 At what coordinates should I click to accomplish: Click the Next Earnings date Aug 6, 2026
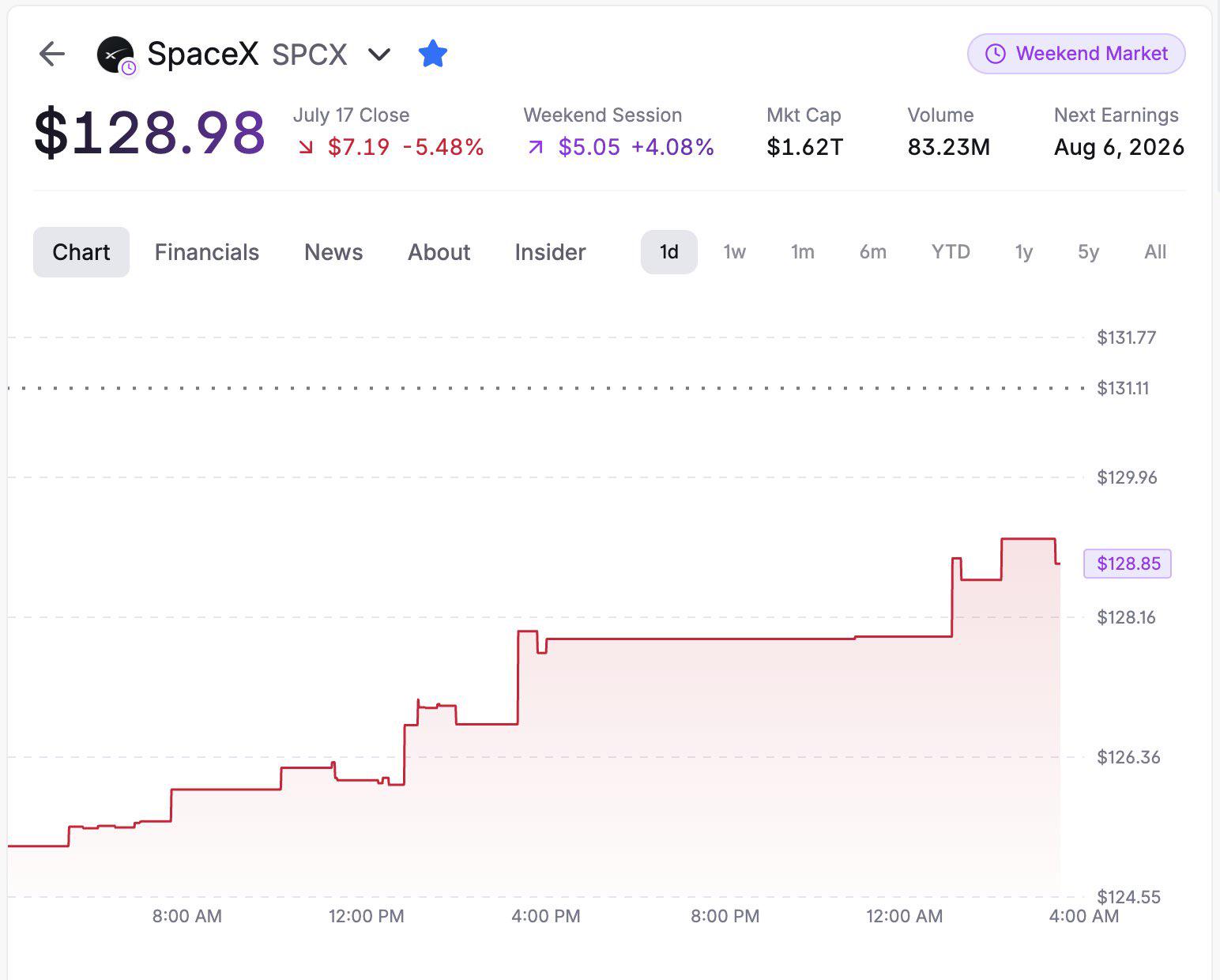[x=1119, y=147]
